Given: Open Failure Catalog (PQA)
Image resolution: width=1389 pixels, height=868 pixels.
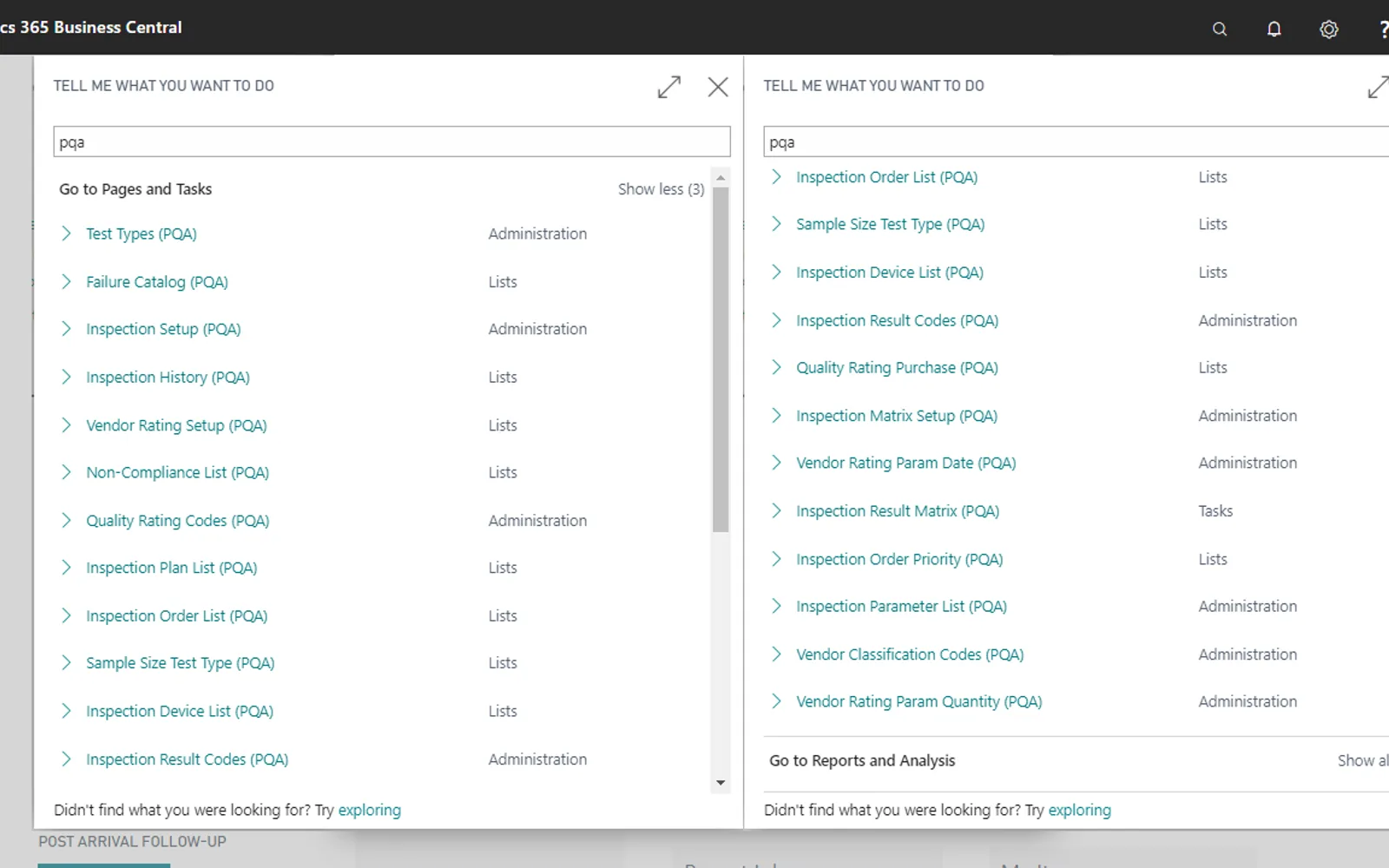Looking at the screenshot, I should pyautogui.click(x=157, y=282).
